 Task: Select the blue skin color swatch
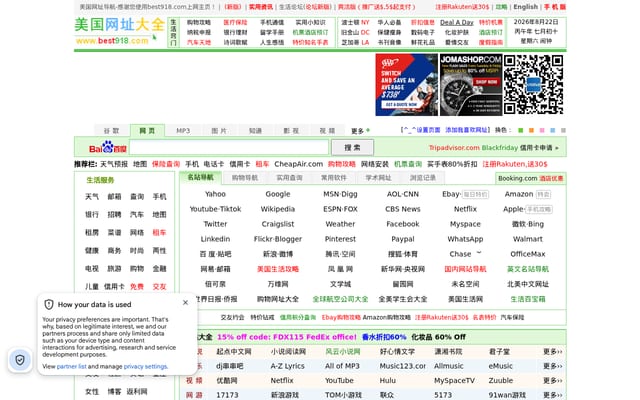click(553, 131)
